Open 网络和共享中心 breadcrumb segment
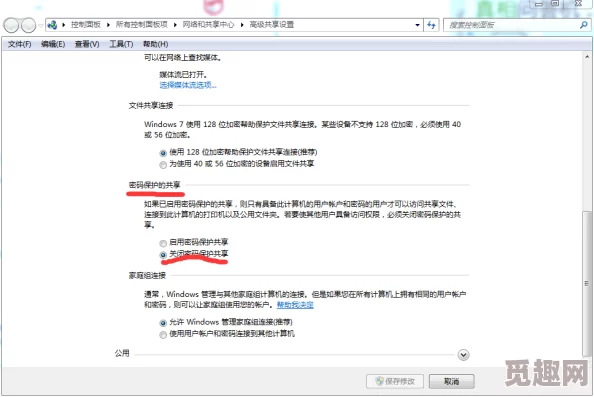The height and width of the screenshot is (397, 594). 208,25
